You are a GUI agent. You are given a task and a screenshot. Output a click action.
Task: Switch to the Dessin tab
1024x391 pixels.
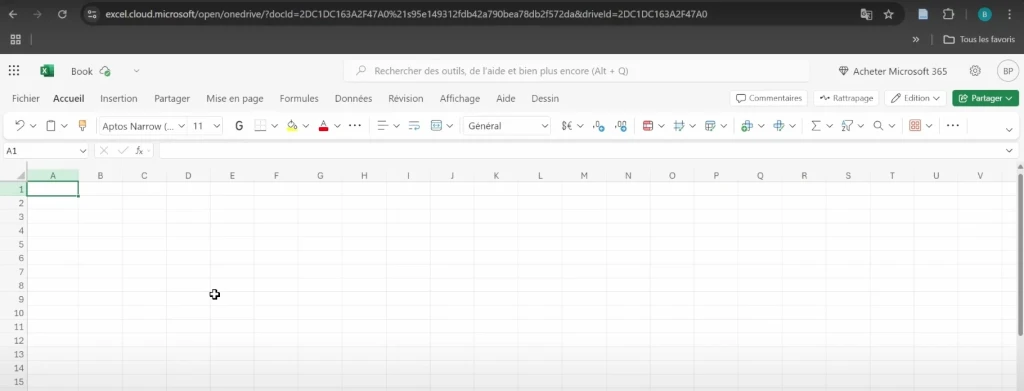point(545,99)
